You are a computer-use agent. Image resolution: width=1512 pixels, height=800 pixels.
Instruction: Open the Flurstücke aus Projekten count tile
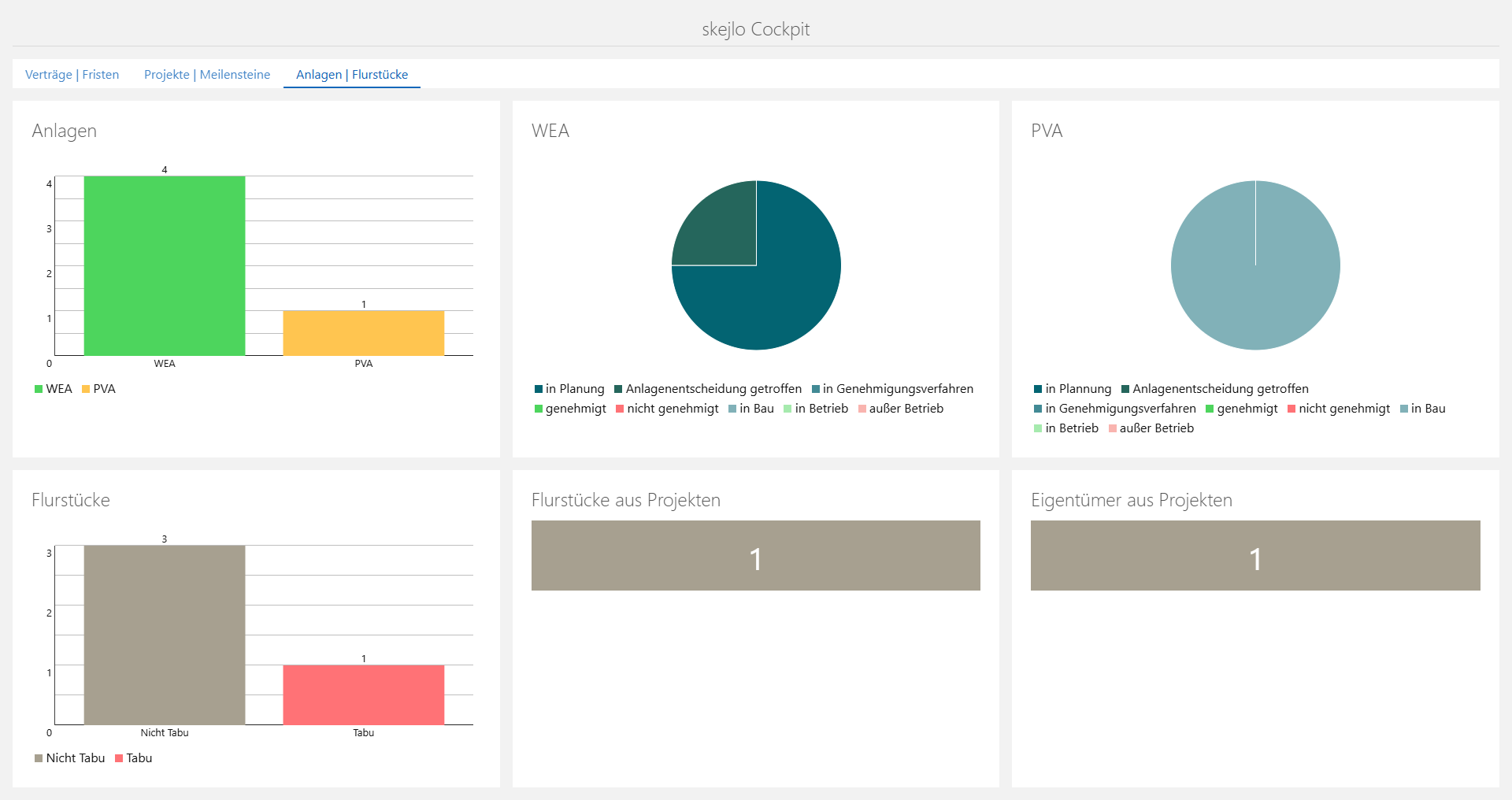(755, 556)
